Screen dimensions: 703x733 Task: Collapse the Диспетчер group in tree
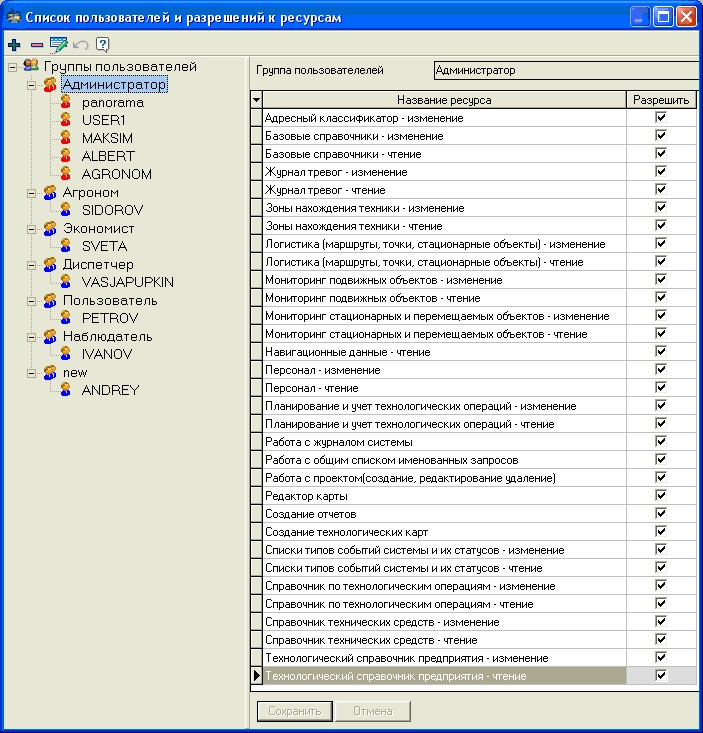31,265
